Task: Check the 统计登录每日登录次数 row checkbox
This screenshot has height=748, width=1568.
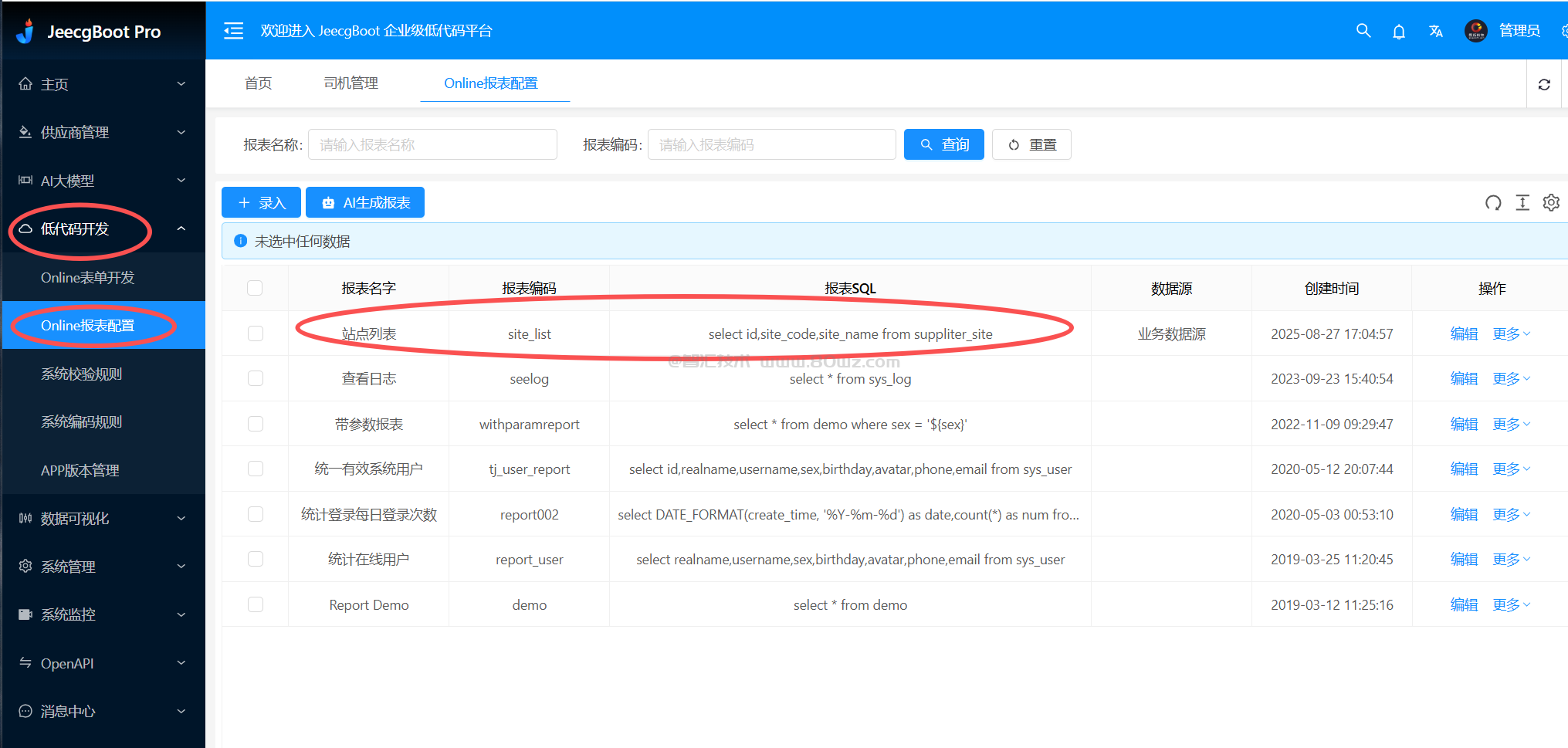Action: (x=255, y=514)
